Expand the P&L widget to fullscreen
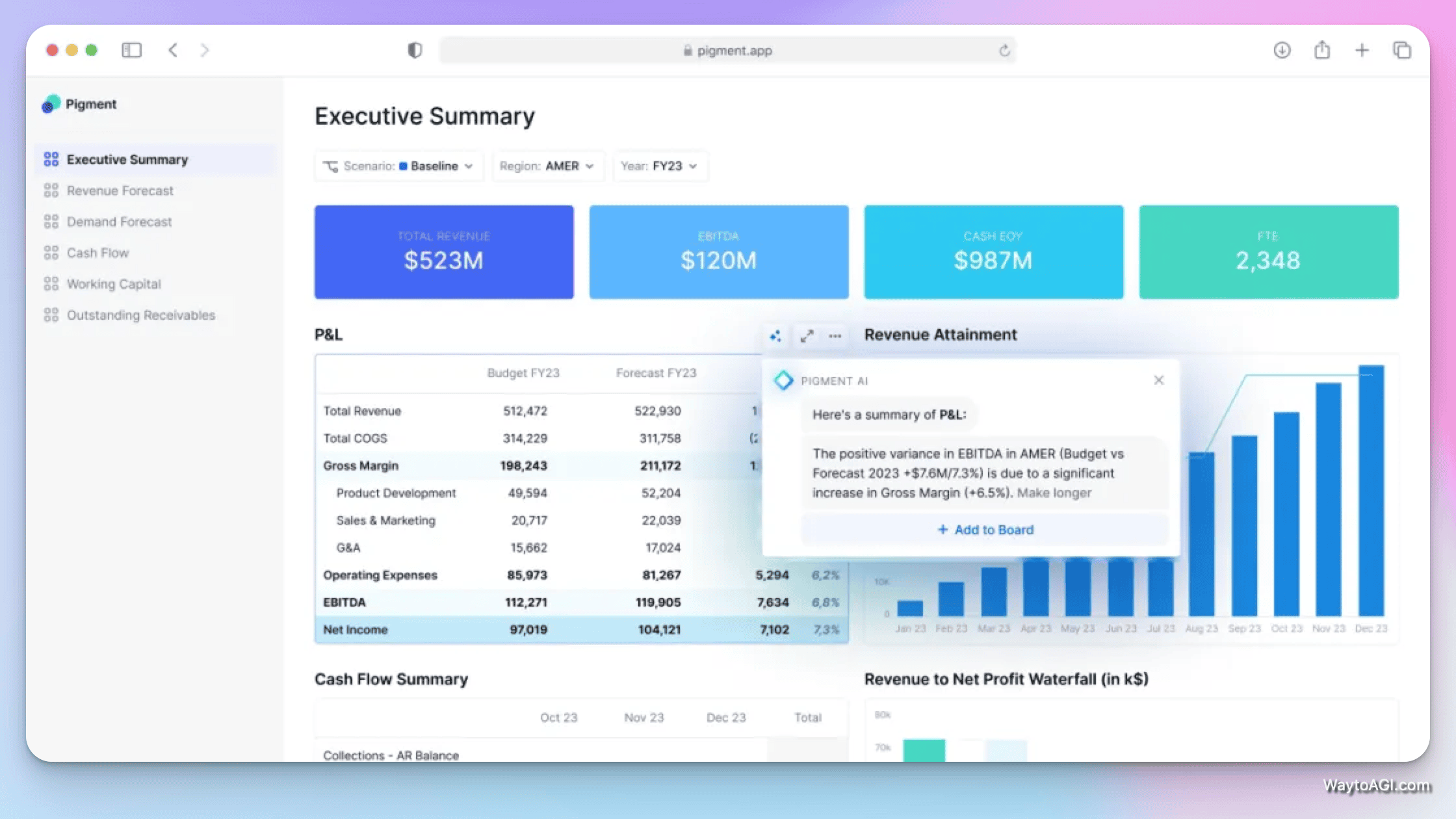Viewport: 1456px width, 819px height. [x=807, y=336]
